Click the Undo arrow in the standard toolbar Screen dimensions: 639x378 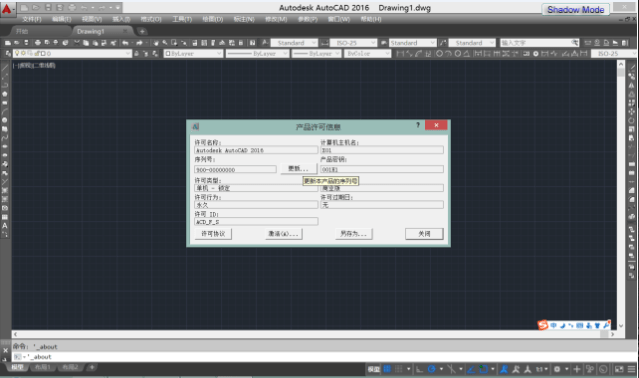coord(126,43)
